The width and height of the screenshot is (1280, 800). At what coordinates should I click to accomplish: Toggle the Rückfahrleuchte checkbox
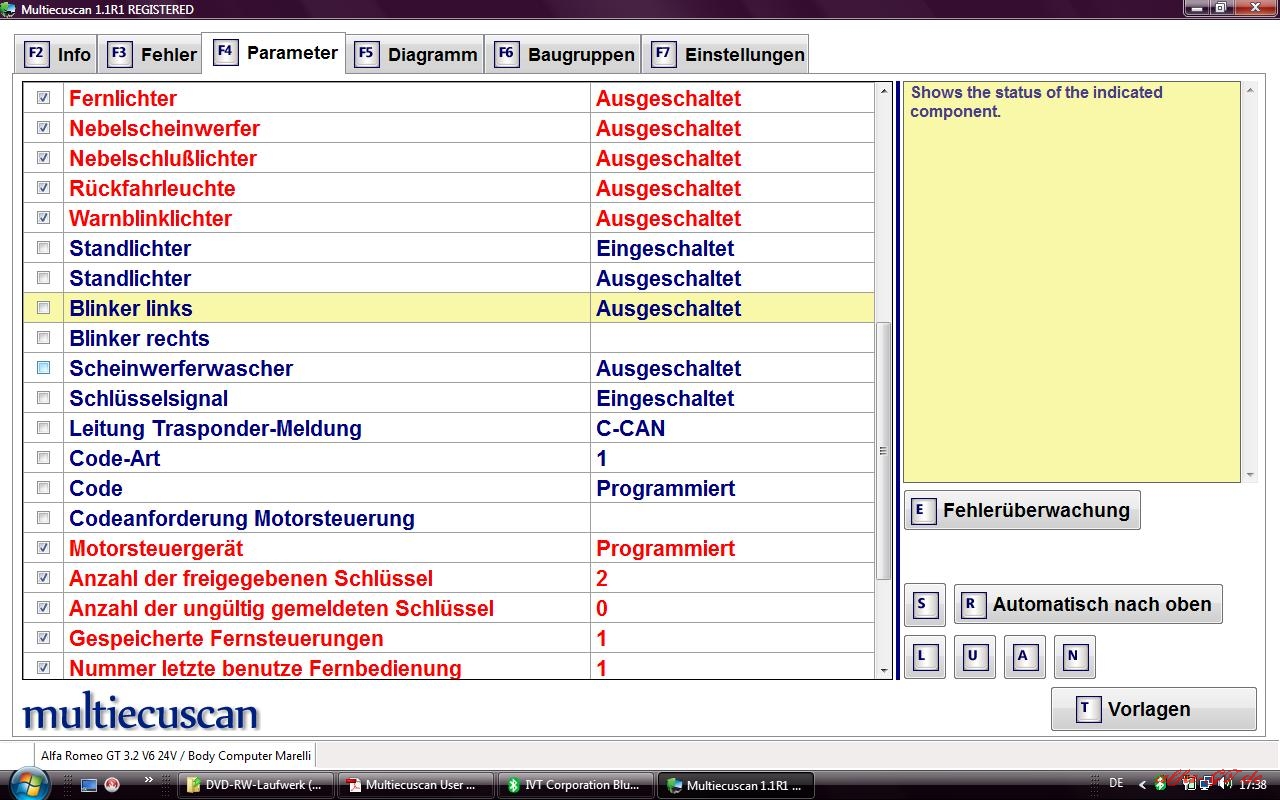point(43,188)
